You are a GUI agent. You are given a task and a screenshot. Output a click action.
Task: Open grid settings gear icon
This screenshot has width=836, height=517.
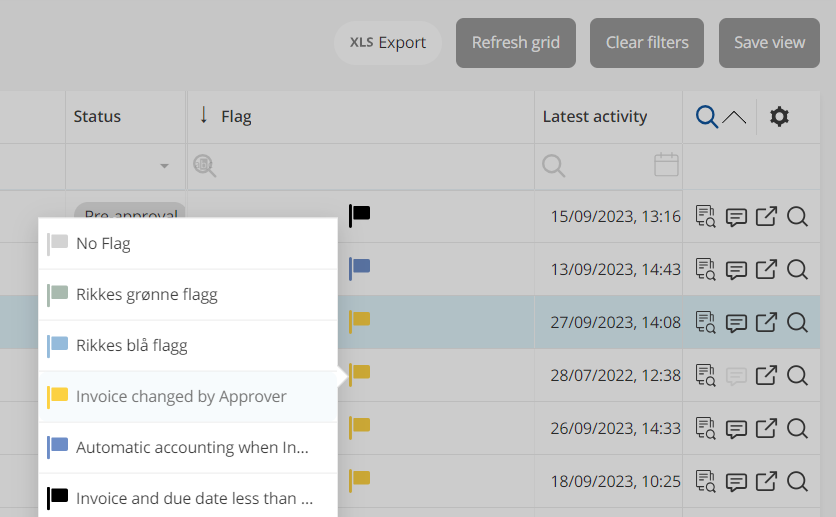coord(779,117)
